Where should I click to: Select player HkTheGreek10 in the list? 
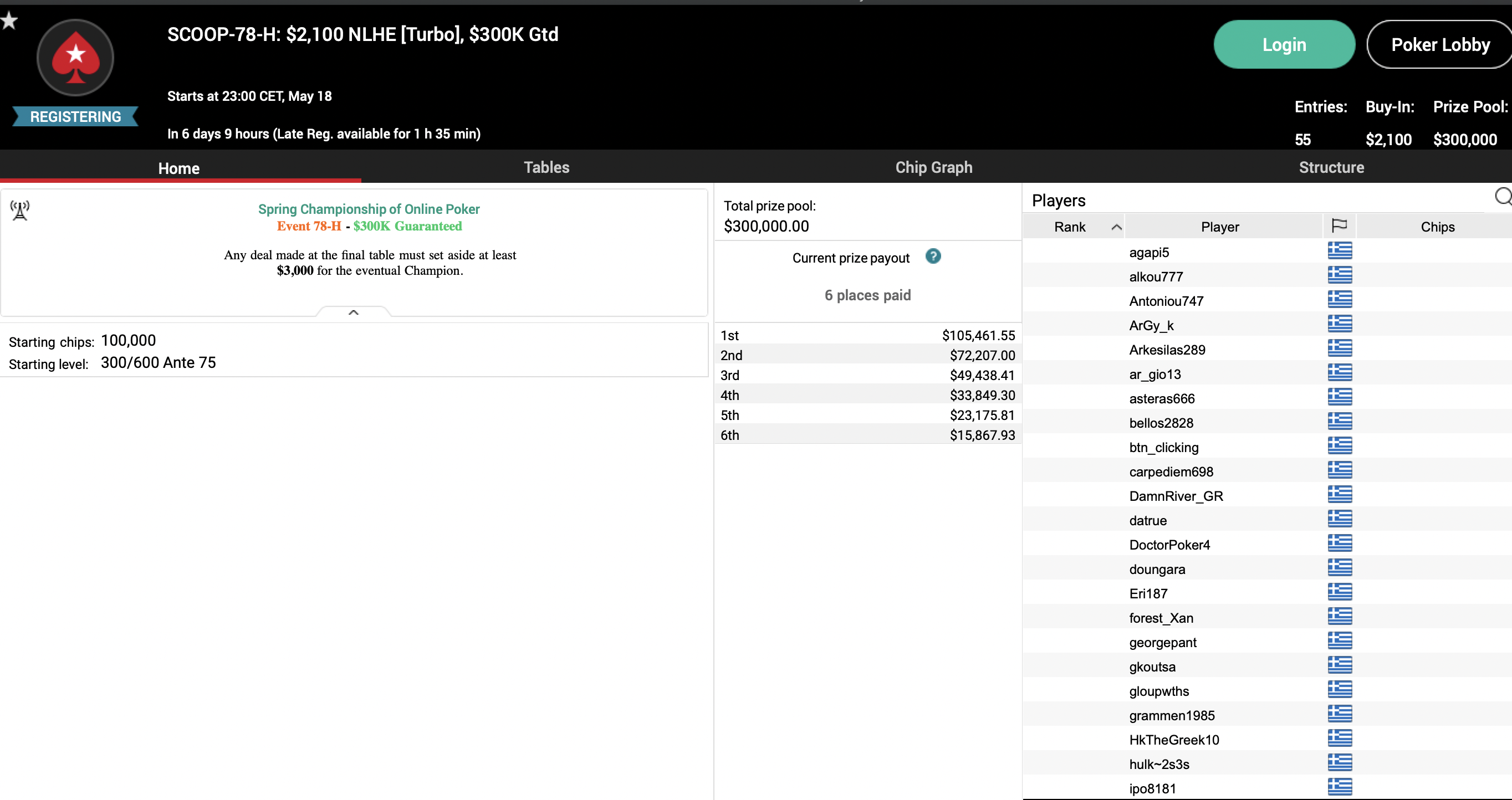(x=1267, y=739)
